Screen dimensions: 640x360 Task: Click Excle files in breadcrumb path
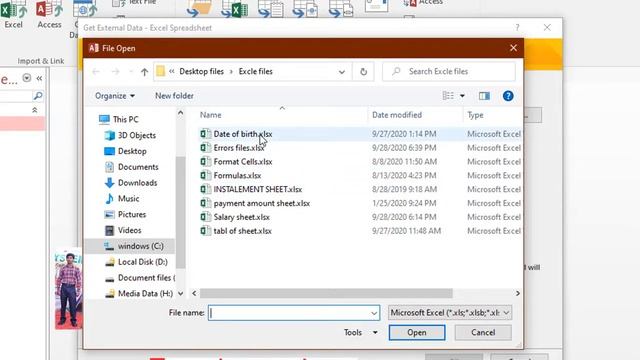click(x=256, y=71)
